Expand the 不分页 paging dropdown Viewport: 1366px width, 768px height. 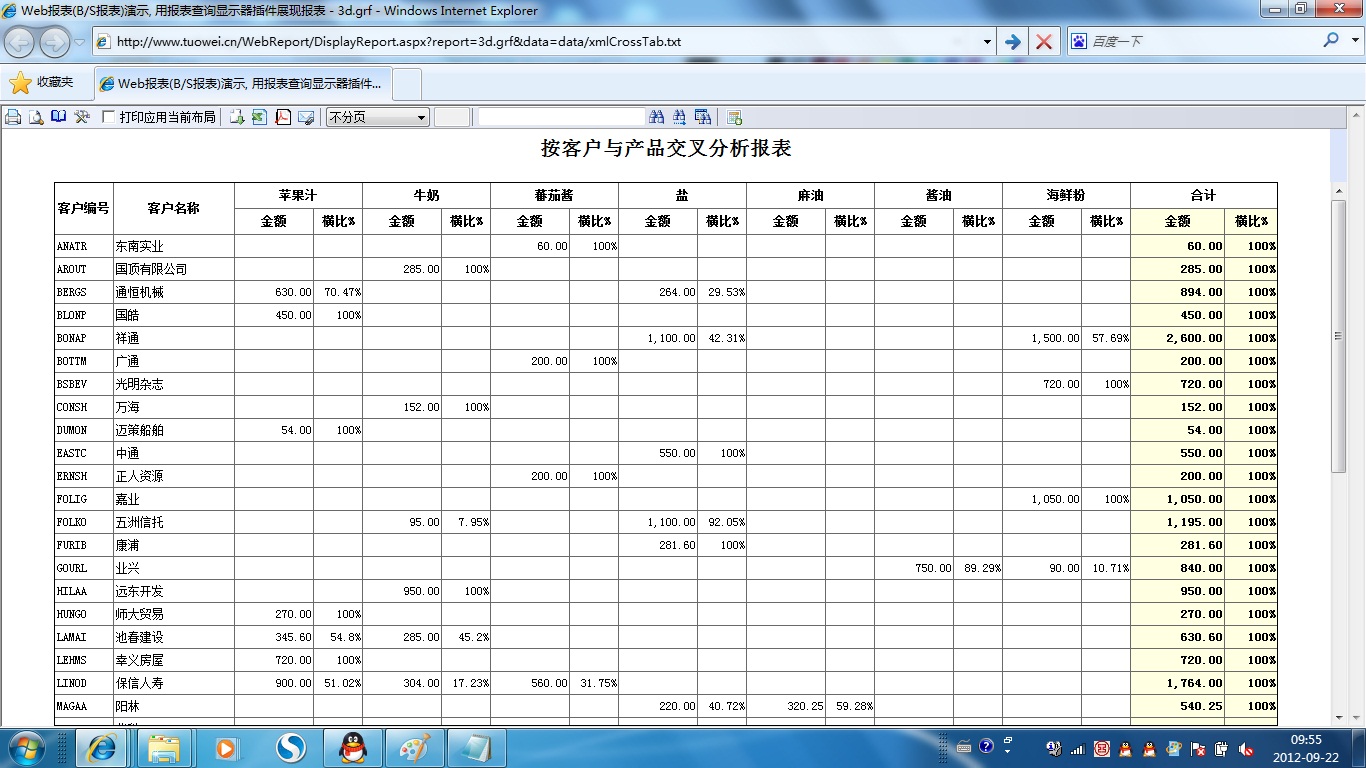pos(421,117)
